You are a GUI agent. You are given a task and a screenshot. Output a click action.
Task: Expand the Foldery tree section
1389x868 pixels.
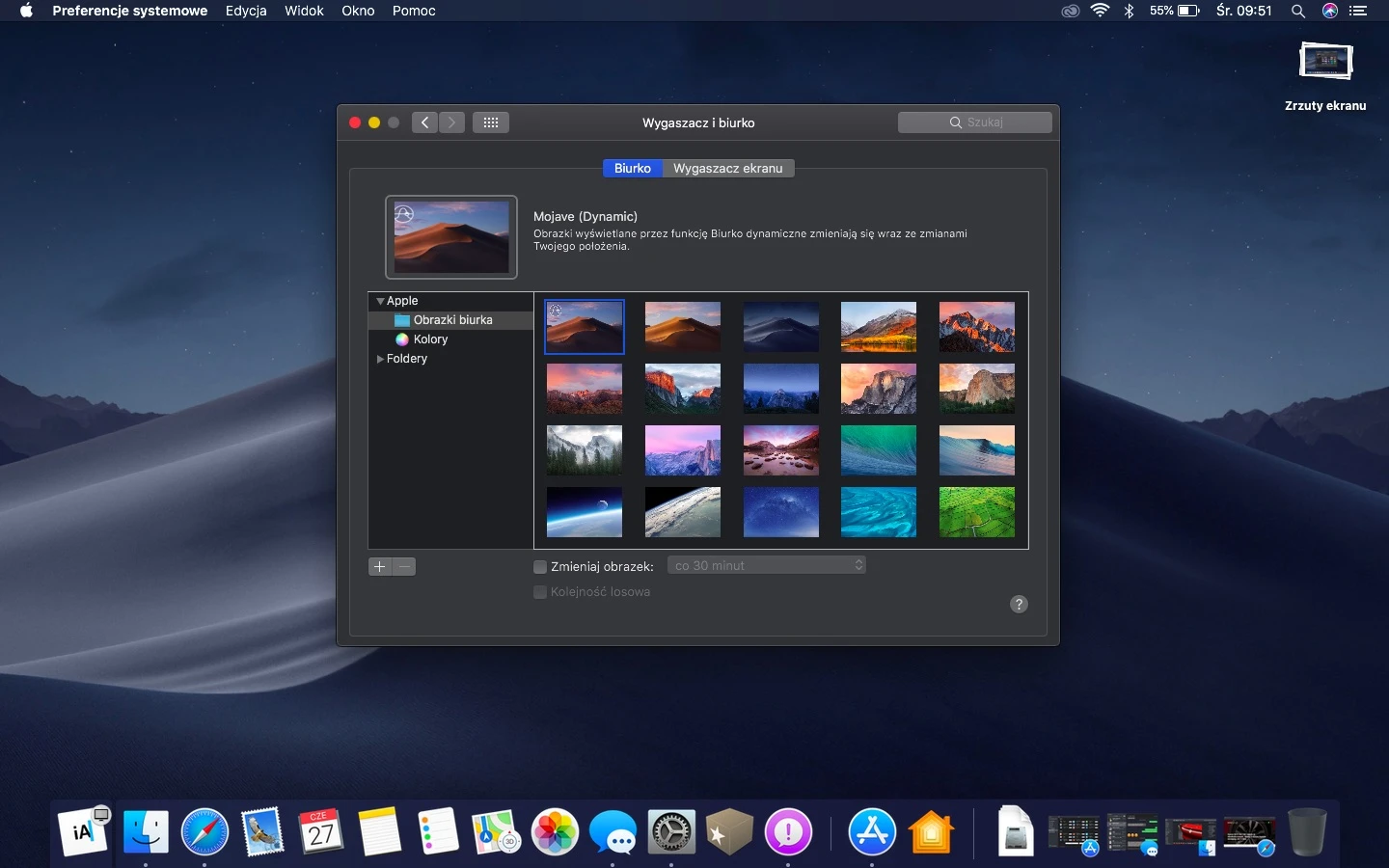coord(380,359)
